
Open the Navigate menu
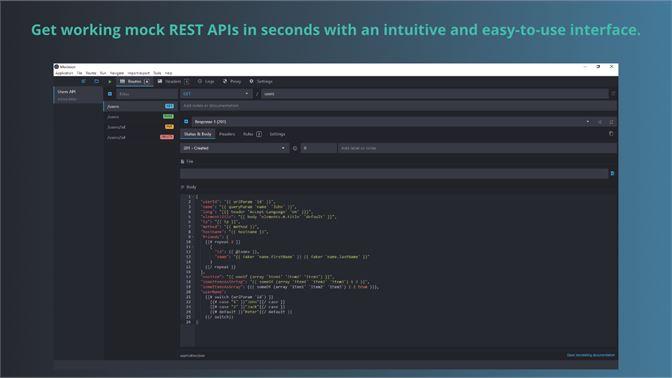[117, 73]
